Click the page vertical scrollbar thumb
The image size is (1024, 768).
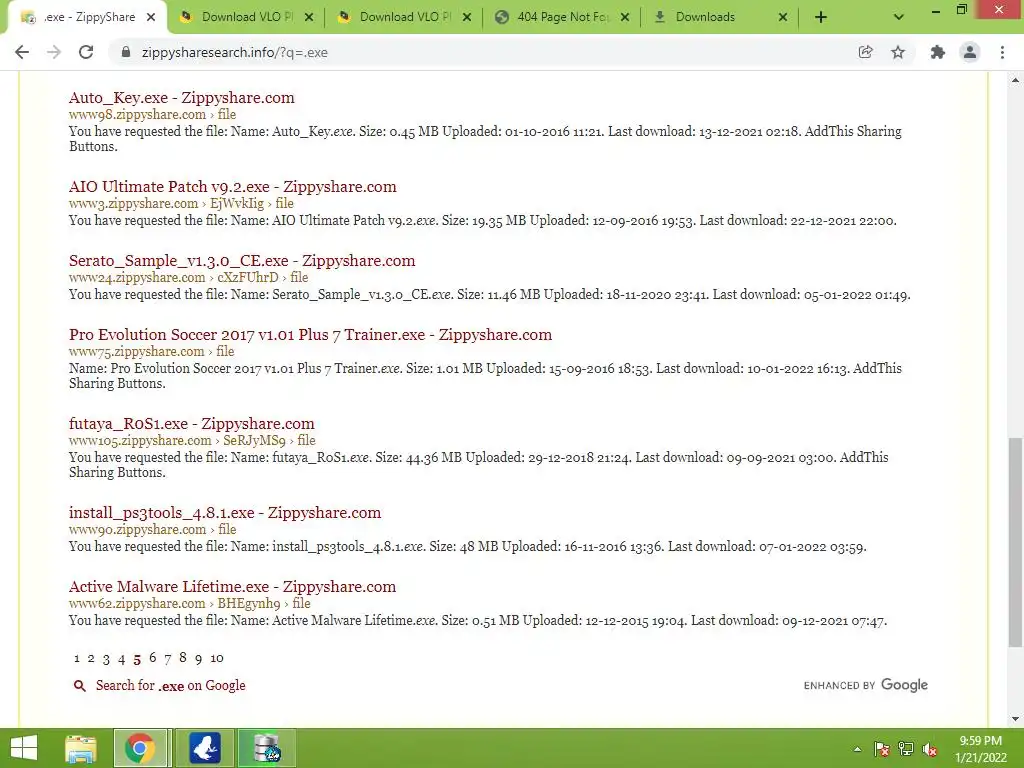[1015, 542]
